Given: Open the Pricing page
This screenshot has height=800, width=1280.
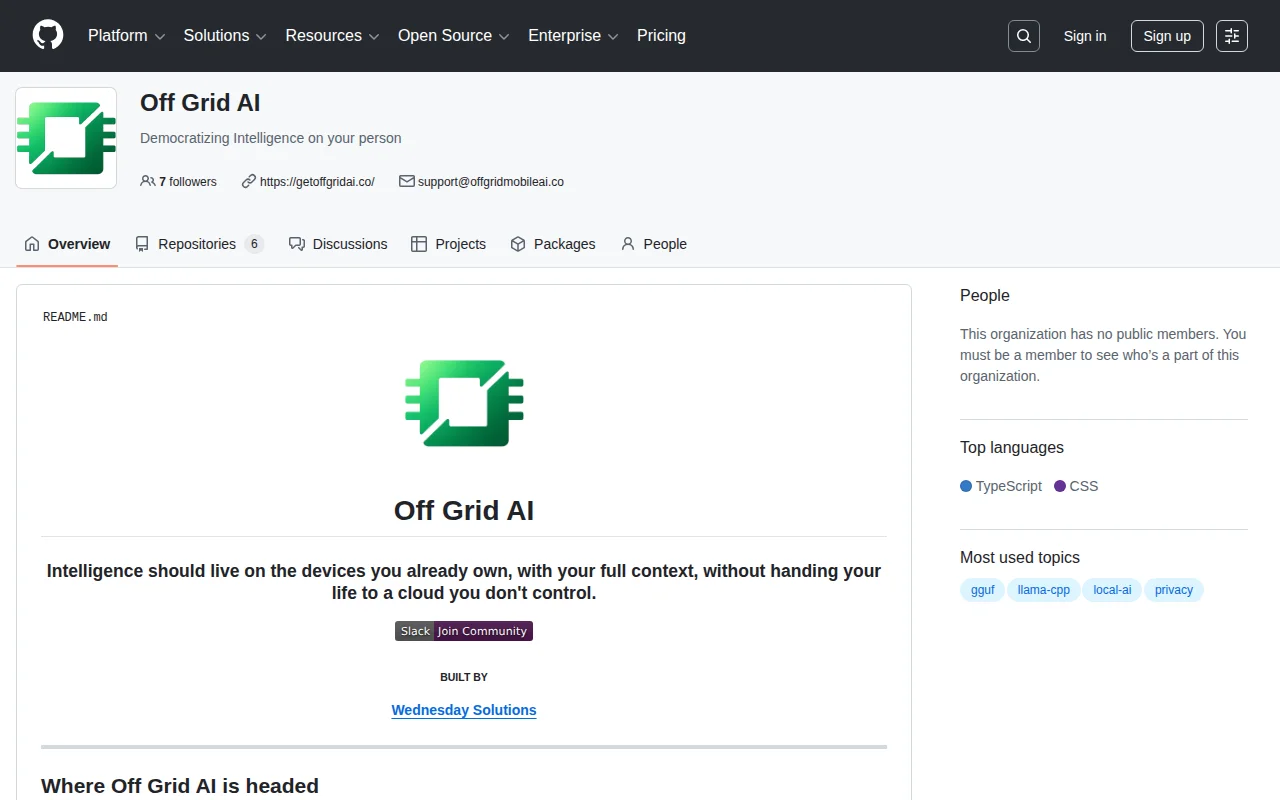Looking at the screenshot, I should click(661, 36).
